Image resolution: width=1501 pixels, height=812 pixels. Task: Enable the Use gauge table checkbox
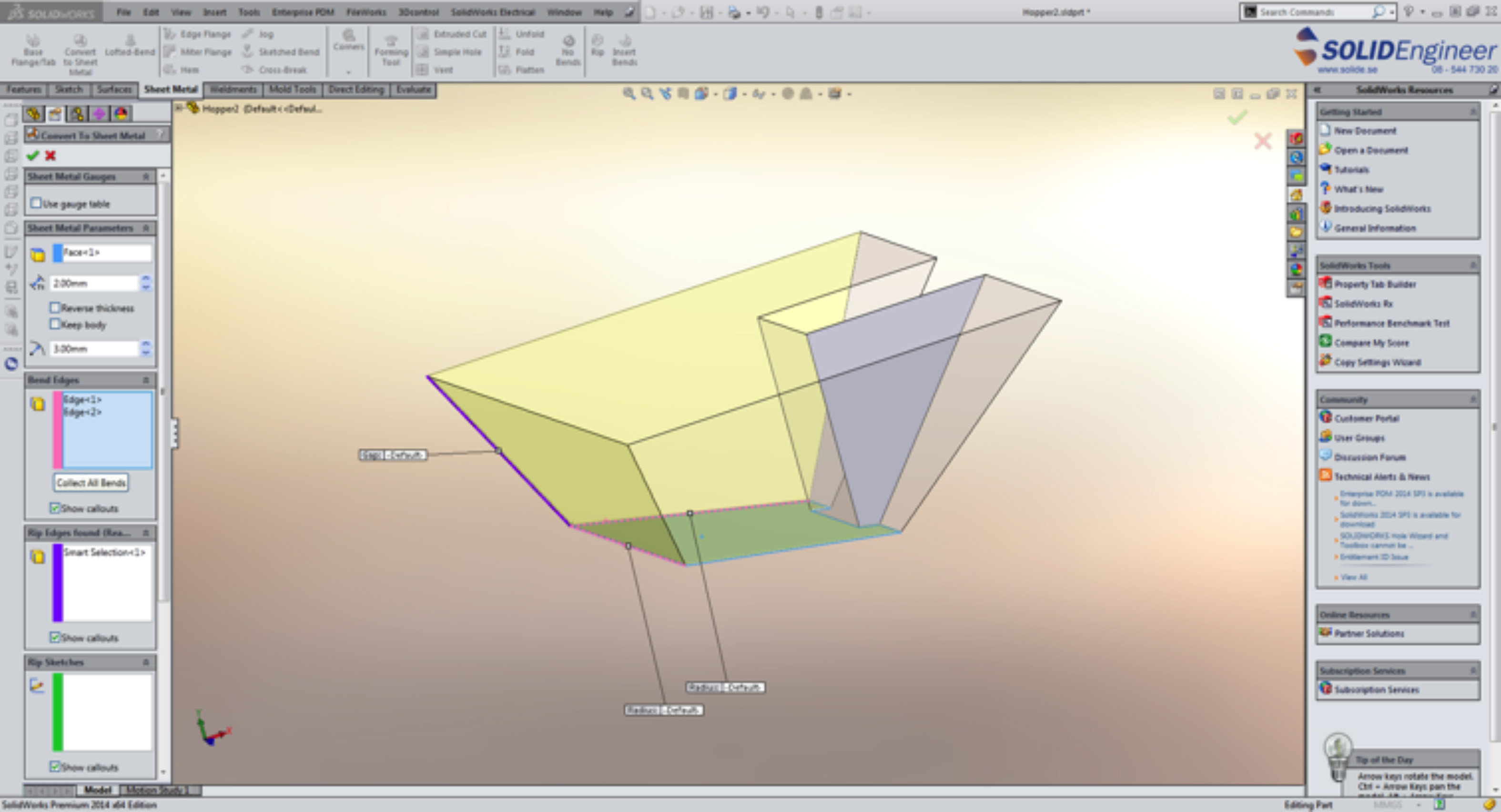tap(36, 203)
